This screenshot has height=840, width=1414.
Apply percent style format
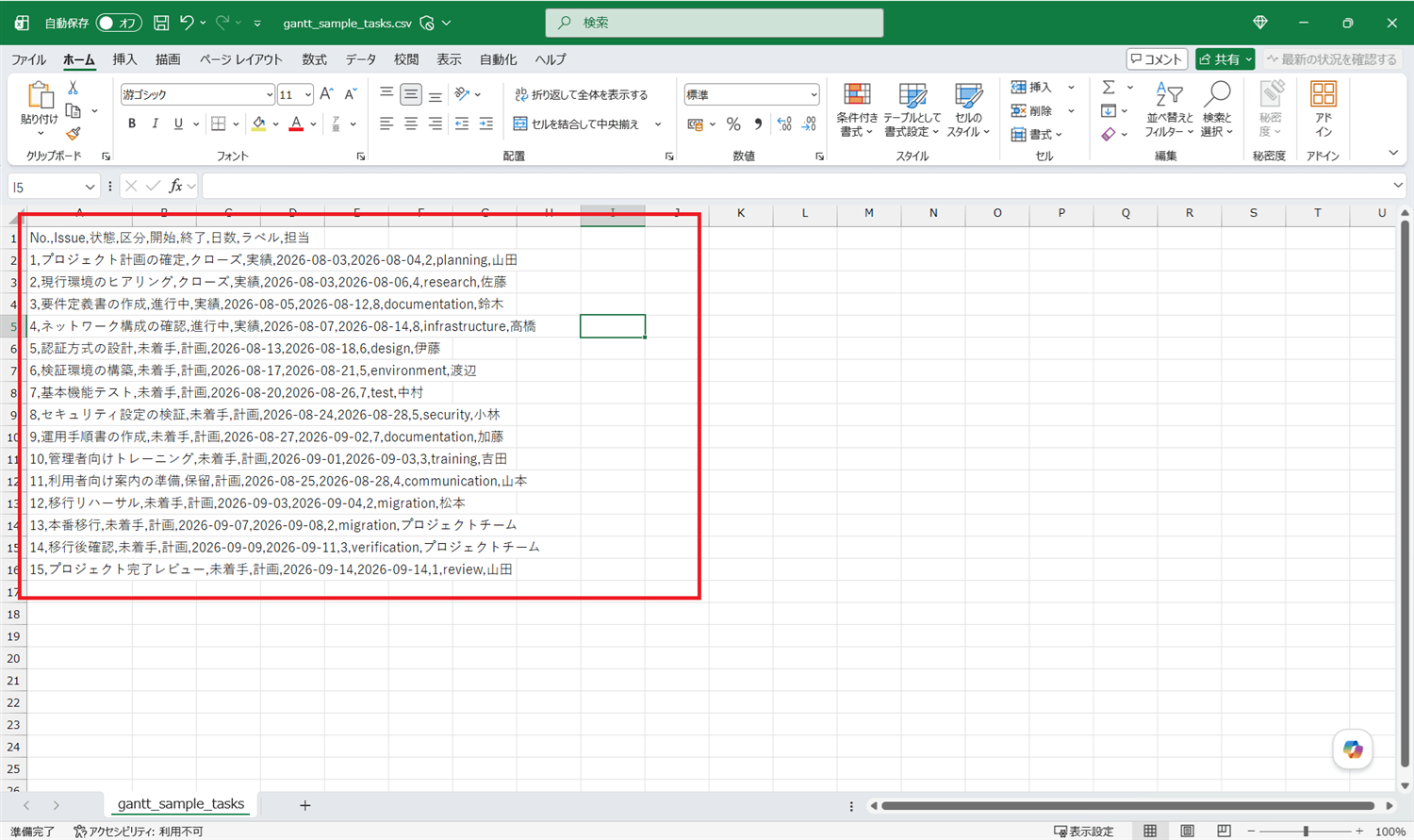733,124
